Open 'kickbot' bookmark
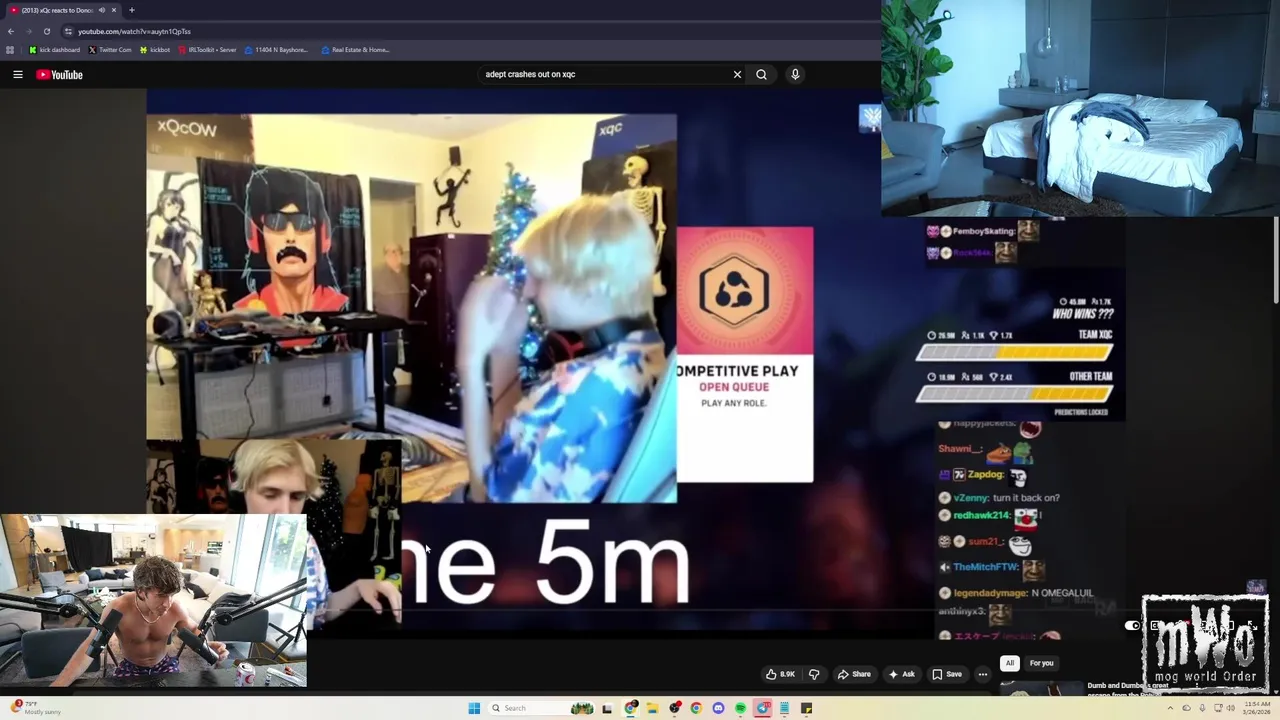Screen dimensions: 1280x720 pos(155,50)
